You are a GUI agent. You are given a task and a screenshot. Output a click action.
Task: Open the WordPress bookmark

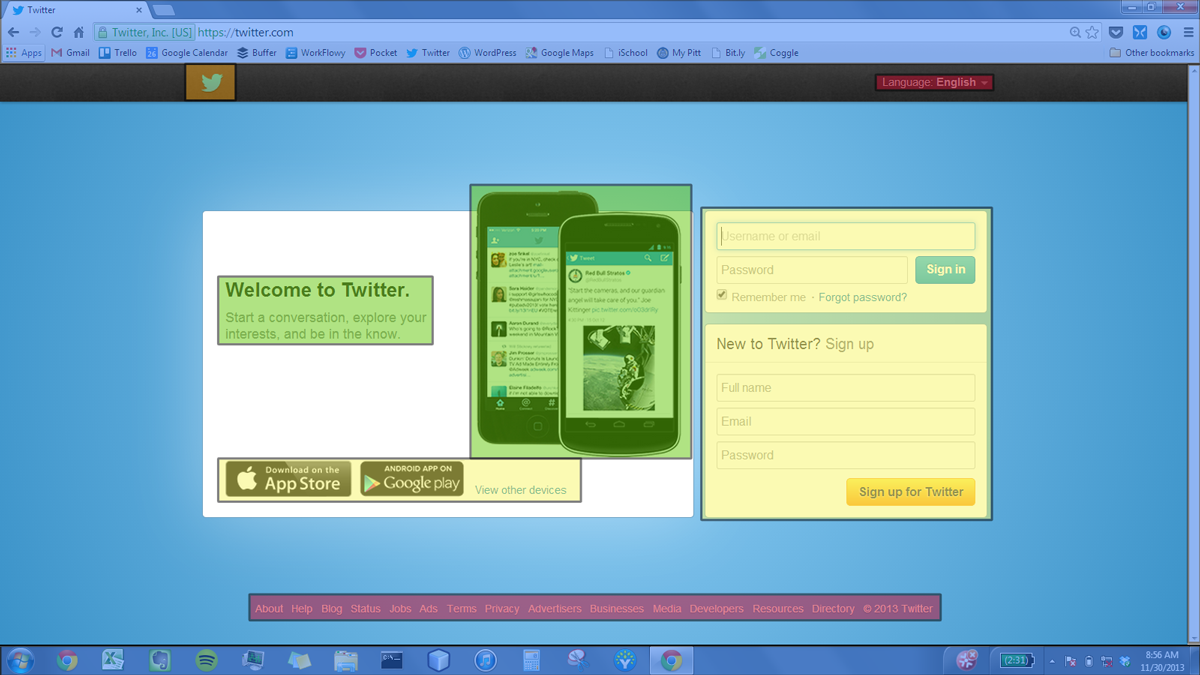click(x=488, y=53)
